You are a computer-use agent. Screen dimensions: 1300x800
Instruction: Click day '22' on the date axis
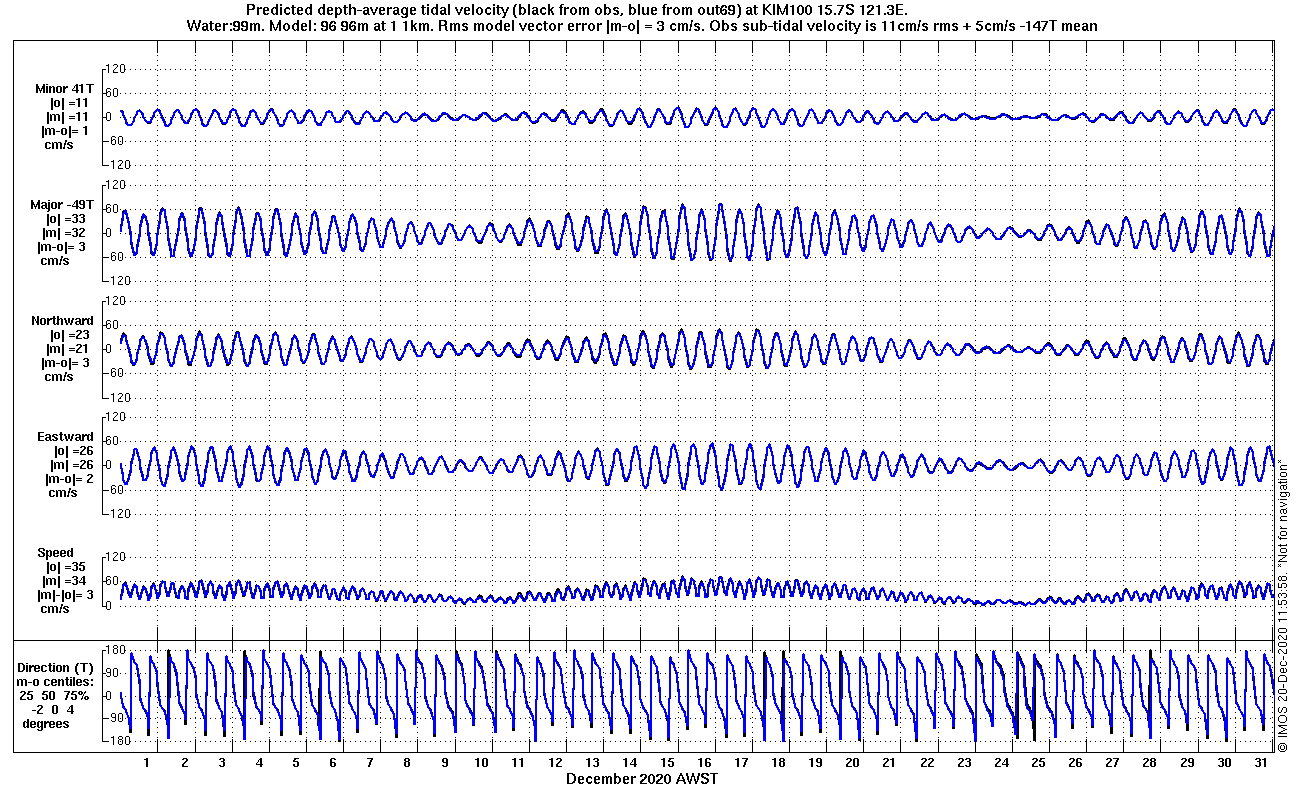(x=927, y=763)
